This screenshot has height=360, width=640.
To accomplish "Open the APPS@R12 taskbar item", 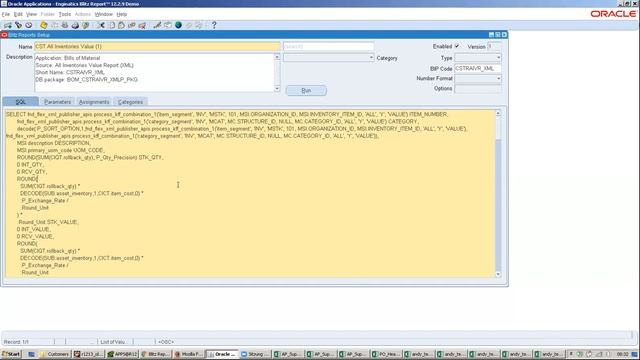I will 122,354.
